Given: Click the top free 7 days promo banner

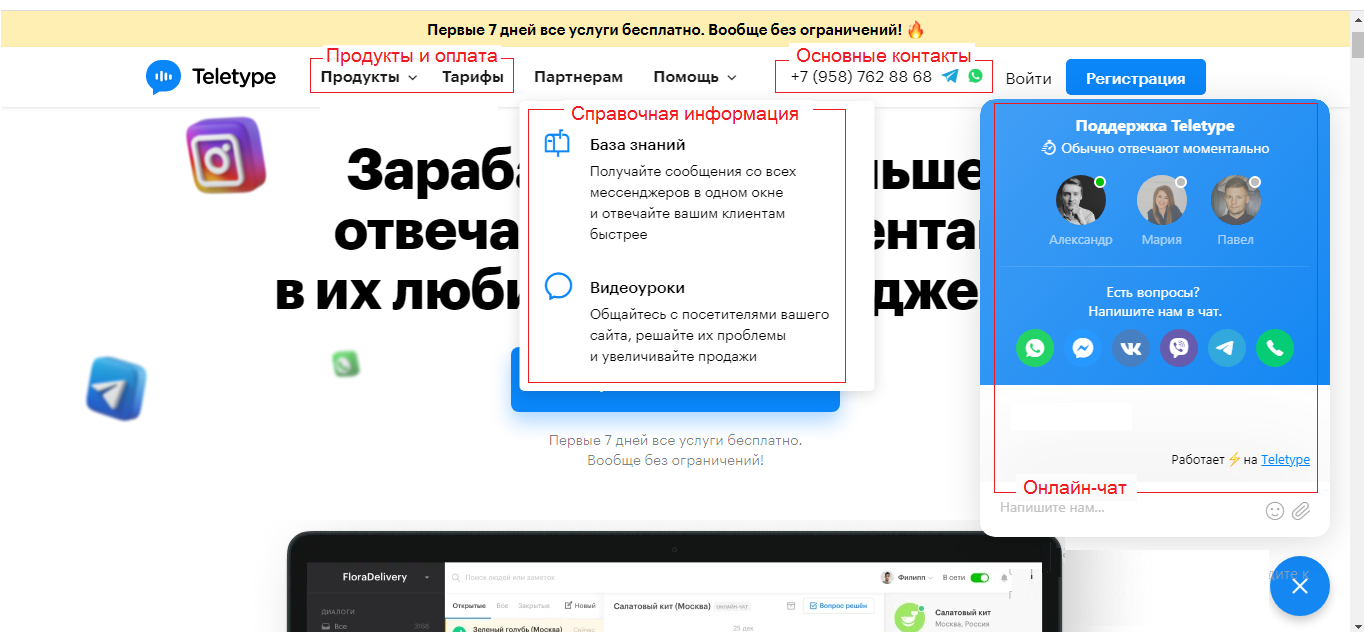Looking at the screenshot, I should [675, 30].
